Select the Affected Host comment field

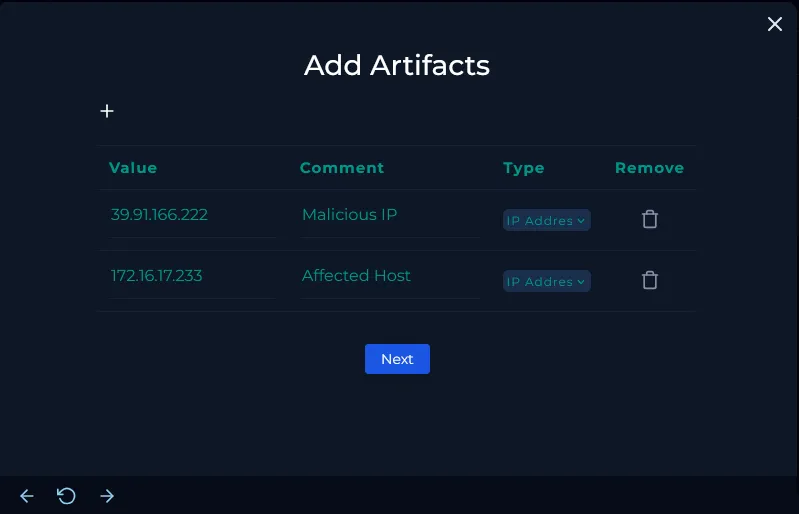(x=389, y=276)
